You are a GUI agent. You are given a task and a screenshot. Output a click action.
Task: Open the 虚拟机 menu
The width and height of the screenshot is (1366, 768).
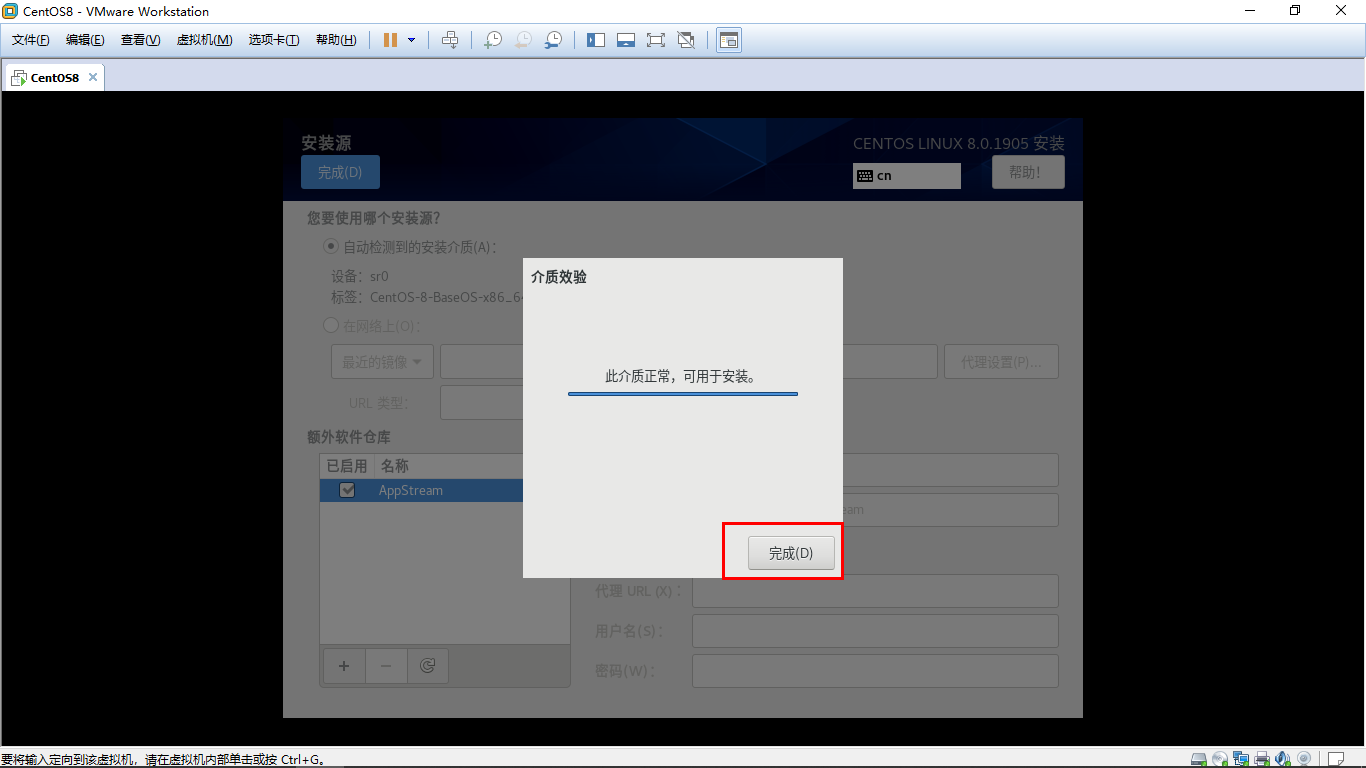pyautogui.click(x=204, y=40)
